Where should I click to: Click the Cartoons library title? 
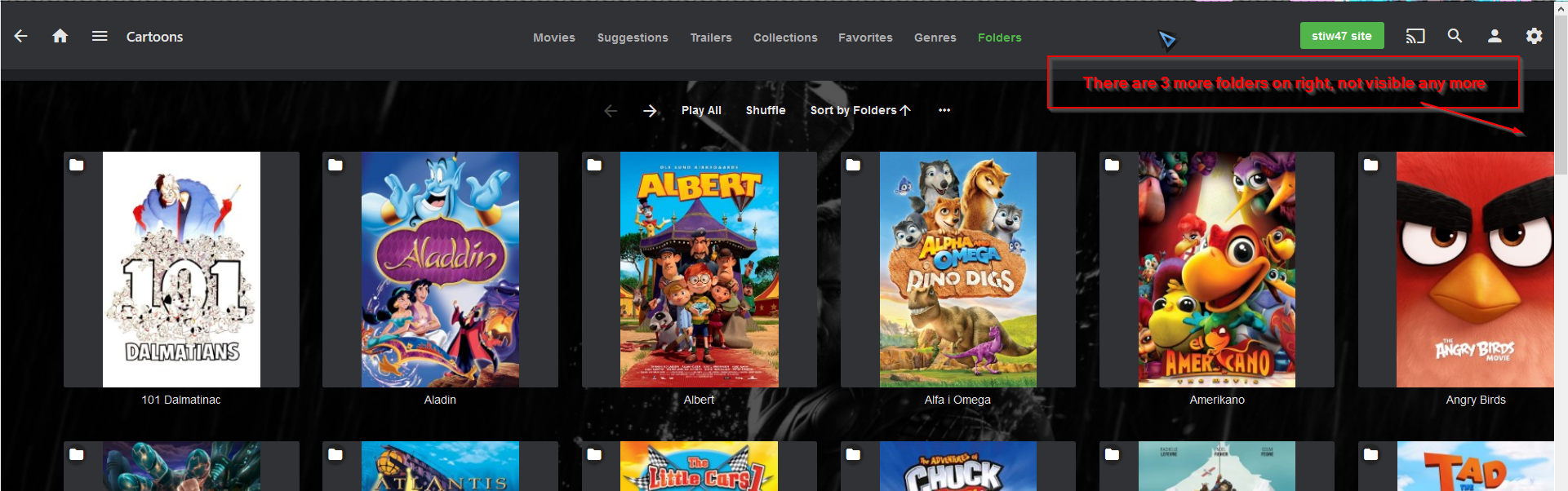point(154,37)
